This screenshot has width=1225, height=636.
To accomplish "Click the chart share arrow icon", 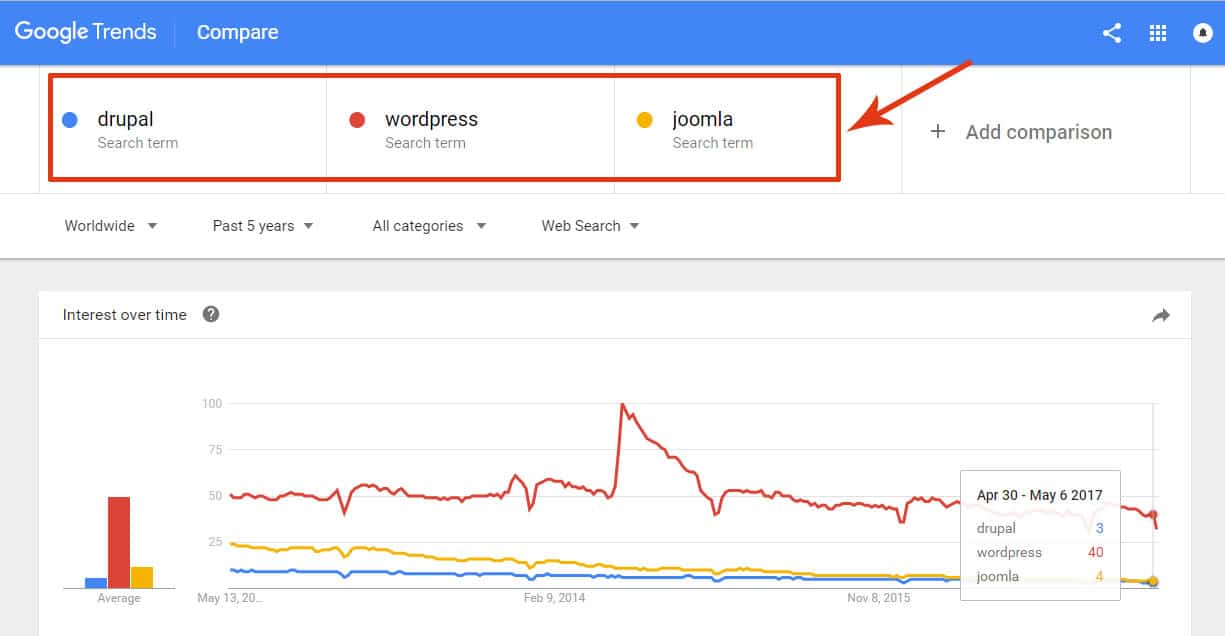I will (1160, 316).
